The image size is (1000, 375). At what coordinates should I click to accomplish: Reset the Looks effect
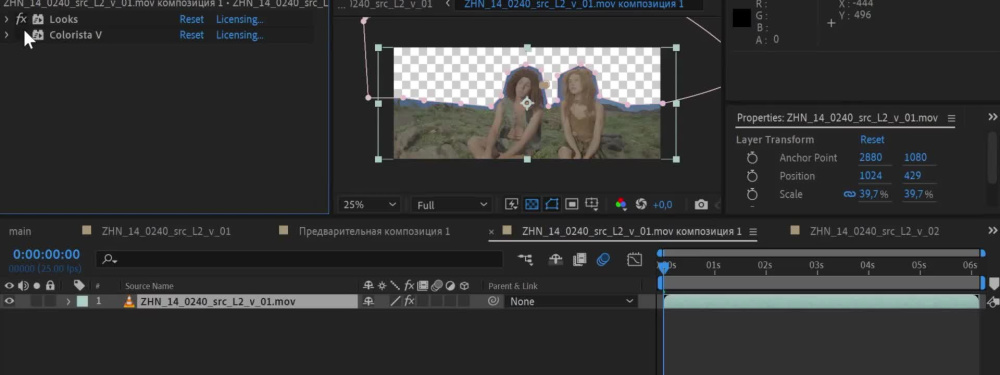tap(191, 19)
